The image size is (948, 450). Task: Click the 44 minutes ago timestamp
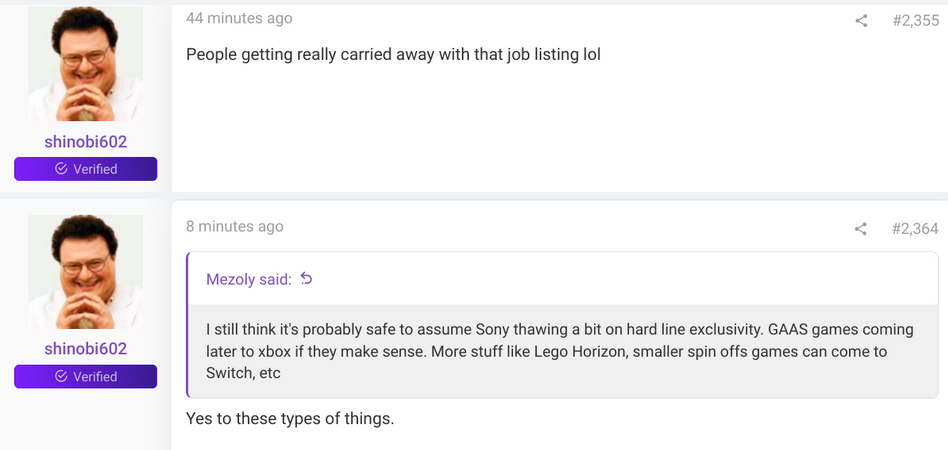click(239, 18)
